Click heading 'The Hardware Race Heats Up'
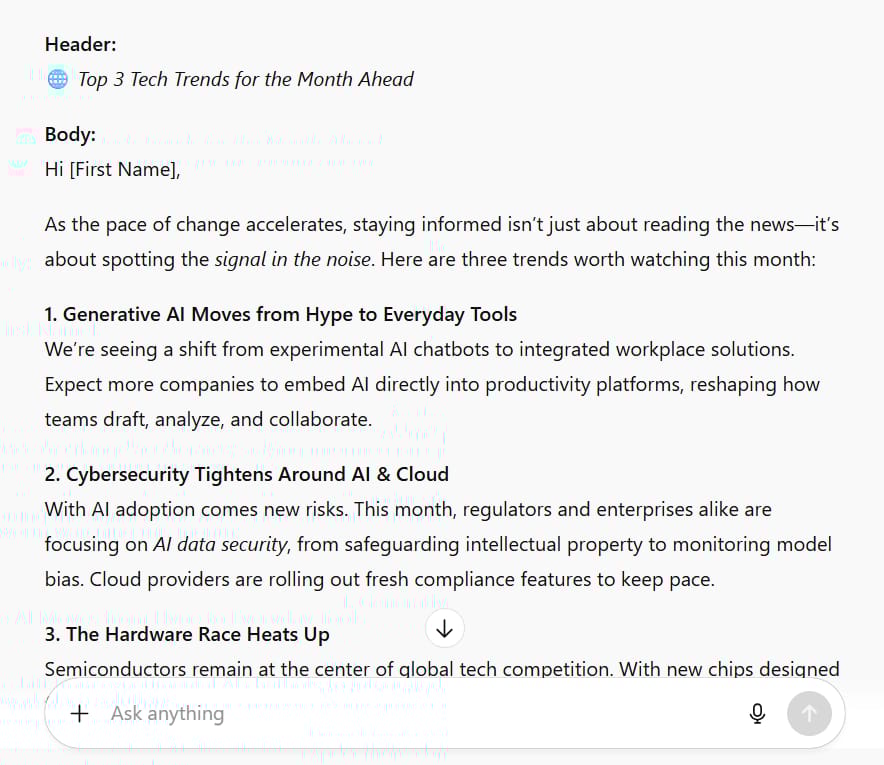 coord(187,635)
